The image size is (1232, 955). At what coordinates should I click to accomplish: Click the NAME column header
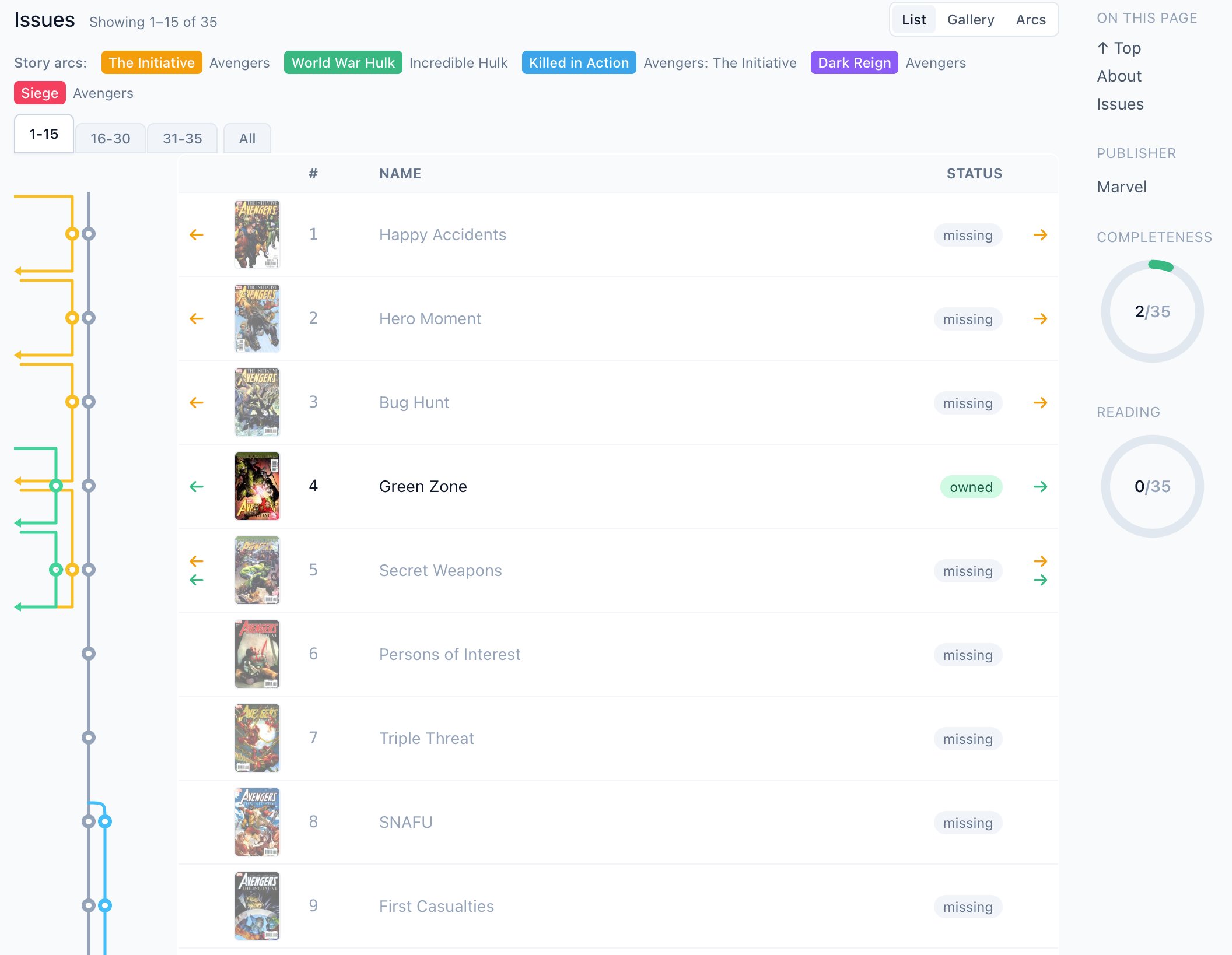pos(400,174)
